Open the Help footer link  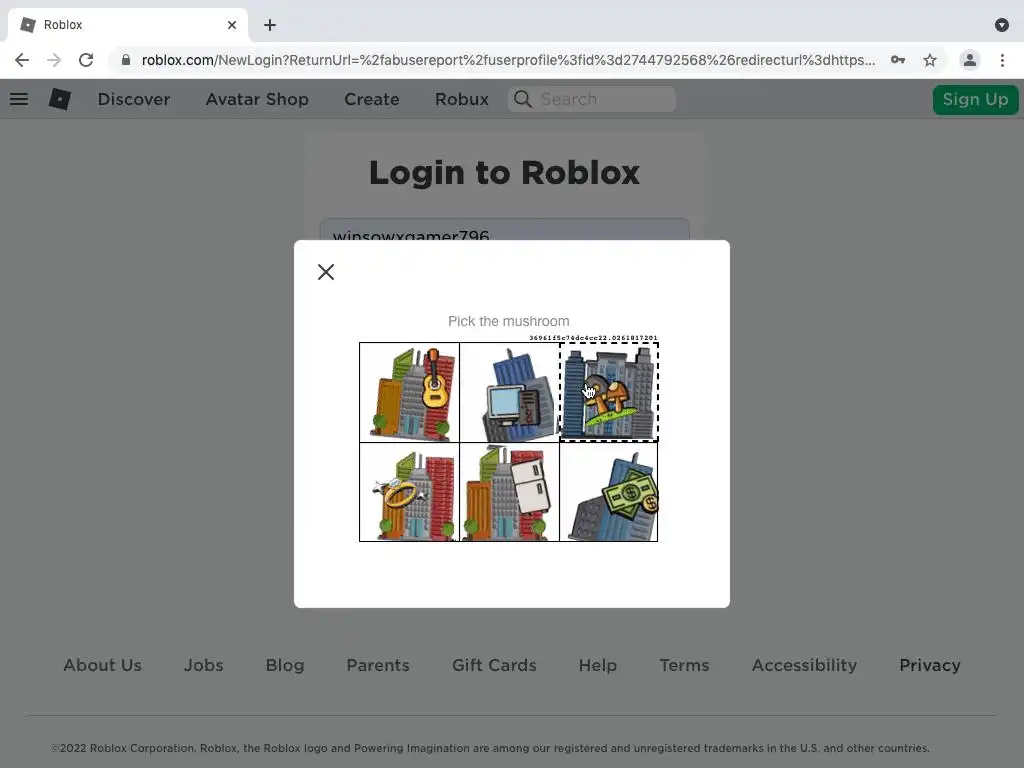click(598, 665)
